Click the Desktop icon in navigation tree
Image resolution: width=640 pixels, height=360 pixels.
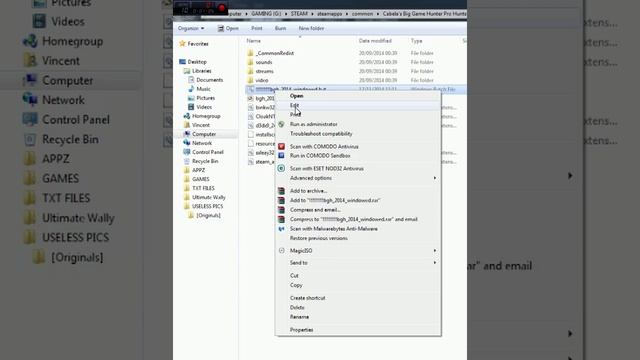[x=182, y=62]
